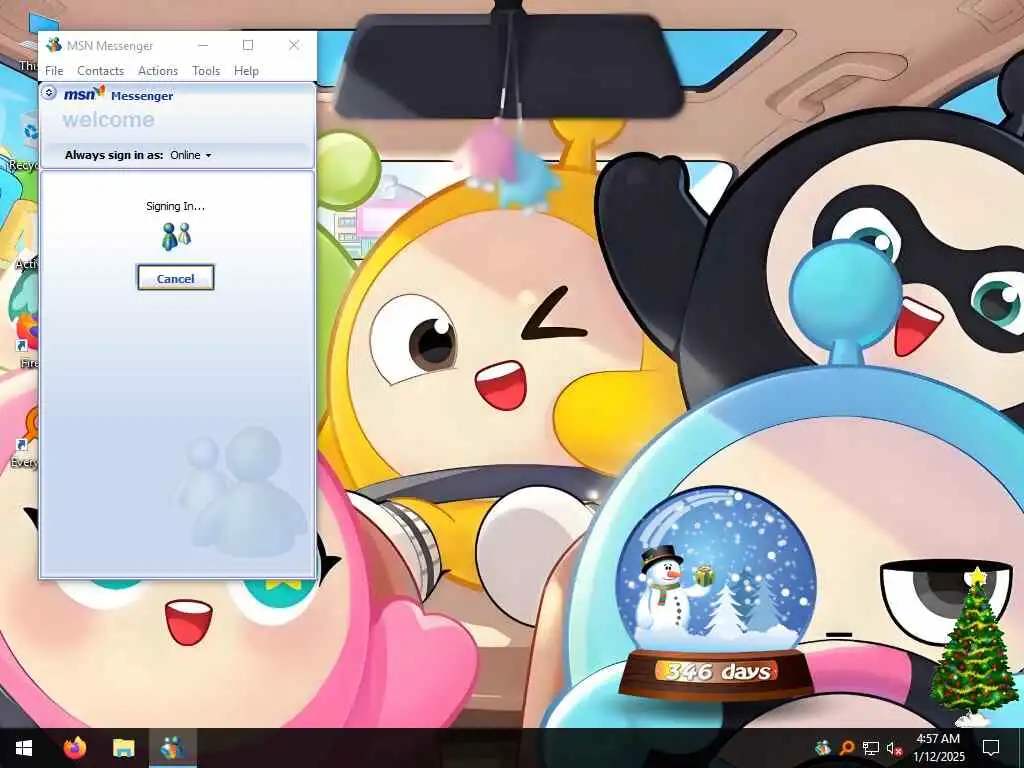Screen dimensions: 1024x768
Task: Click the MSN Messenger title bar icon
Action: 54,45
